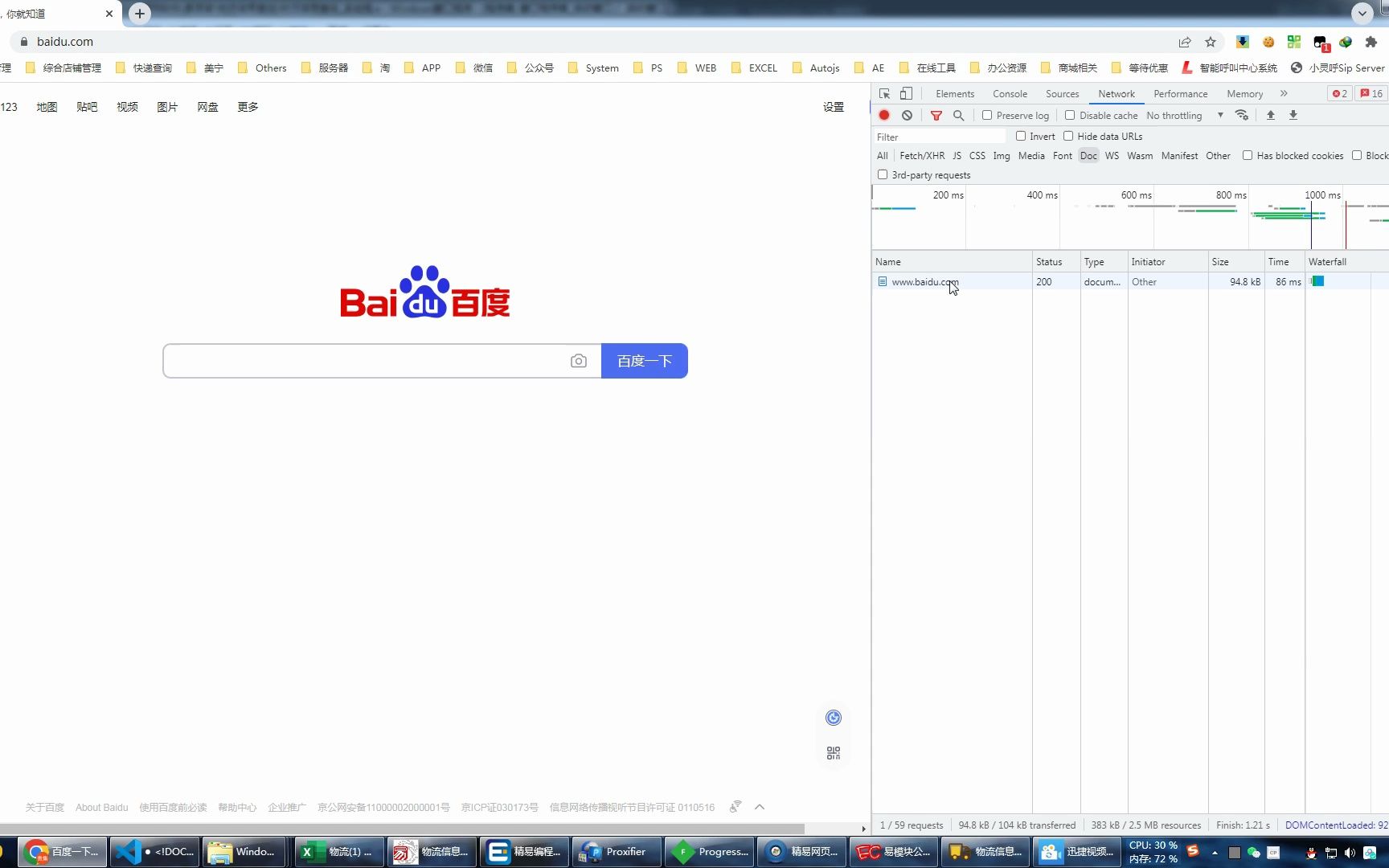Check the Invert filter checkbox
The image size is (1389, 868).
coord(1021,136)
